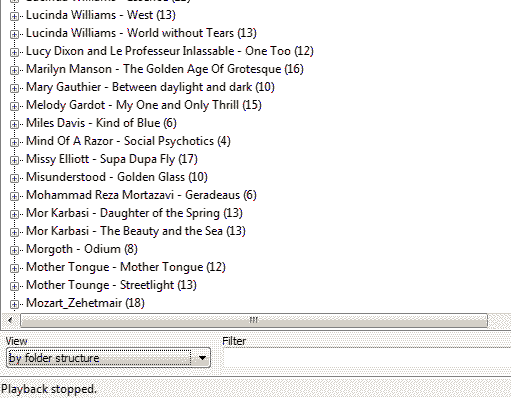Image resolution: width=513 pixels, height=399 pixels.
Task: Expand Mozart_Zehetmair node
Action: (x=14, y=304)
